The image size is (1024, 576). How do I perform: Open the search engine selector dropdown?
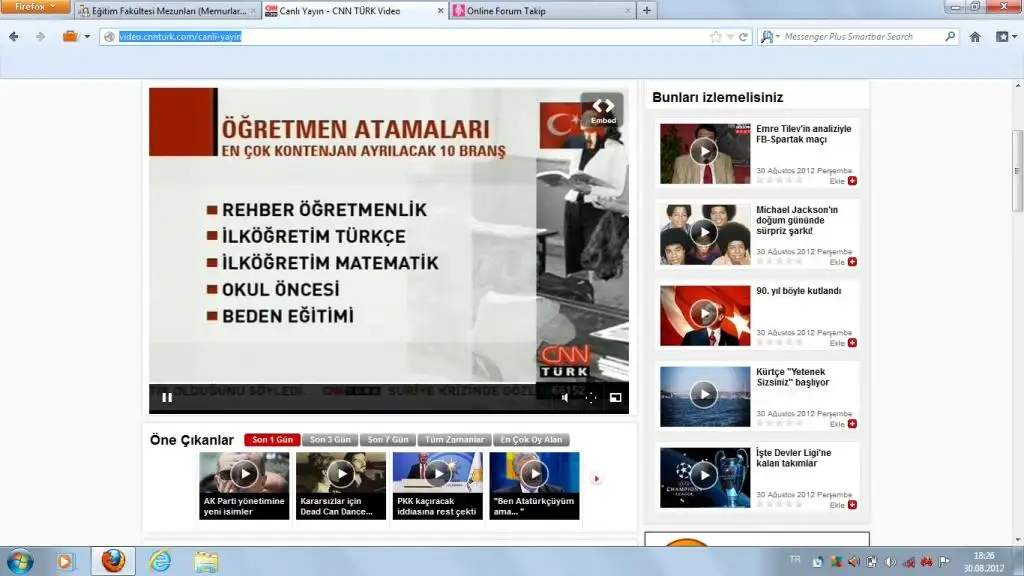pyautogui.click(x=770, y=37)
